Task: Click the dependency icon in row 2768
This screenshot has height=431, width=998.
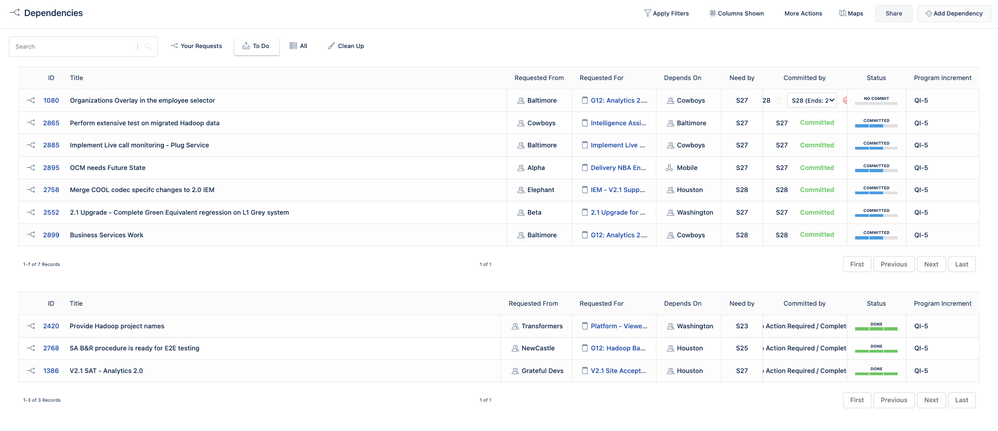Action: (x=30, y=348)
